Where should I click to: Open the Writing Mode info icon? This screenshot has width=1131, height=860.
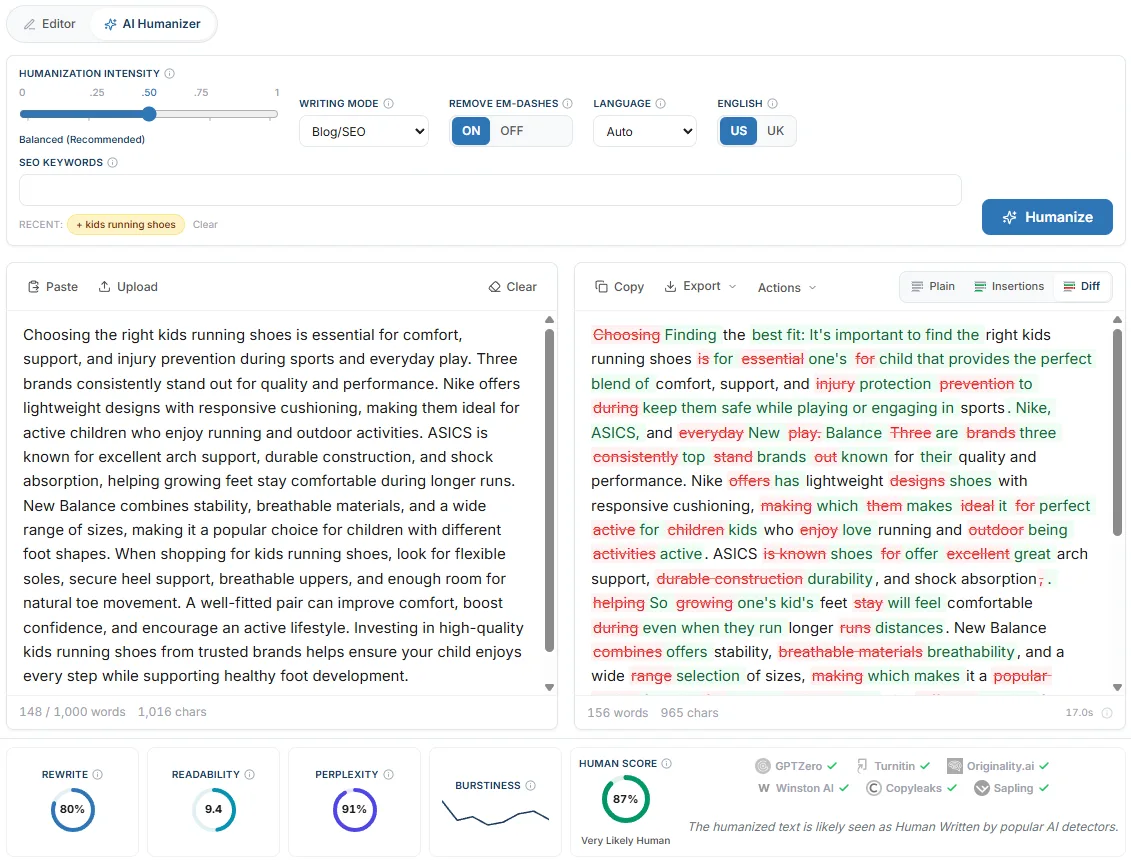click(389, 103)
